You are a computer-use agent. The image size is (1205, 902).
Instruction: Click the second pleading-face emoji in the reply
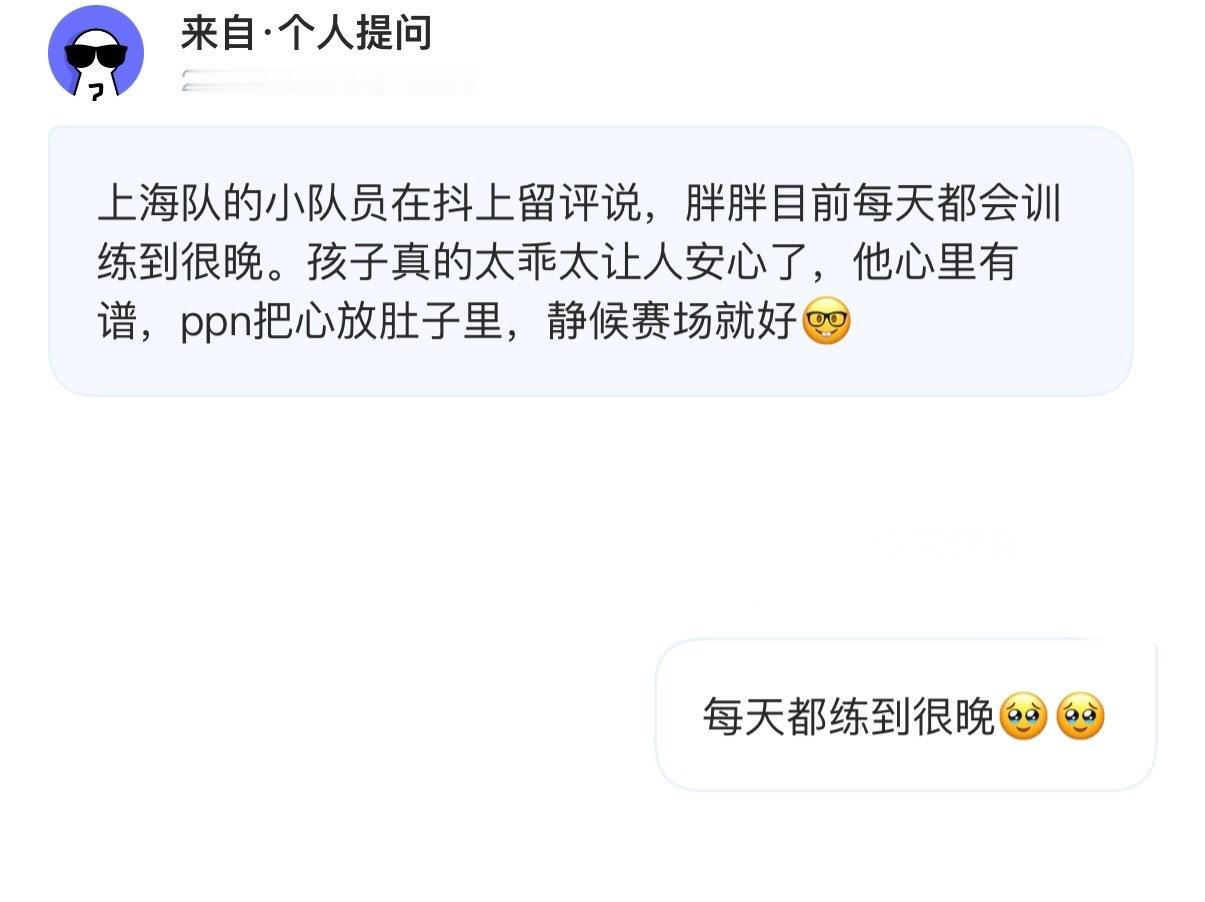pyautogui.click(x=1080, y=716)
